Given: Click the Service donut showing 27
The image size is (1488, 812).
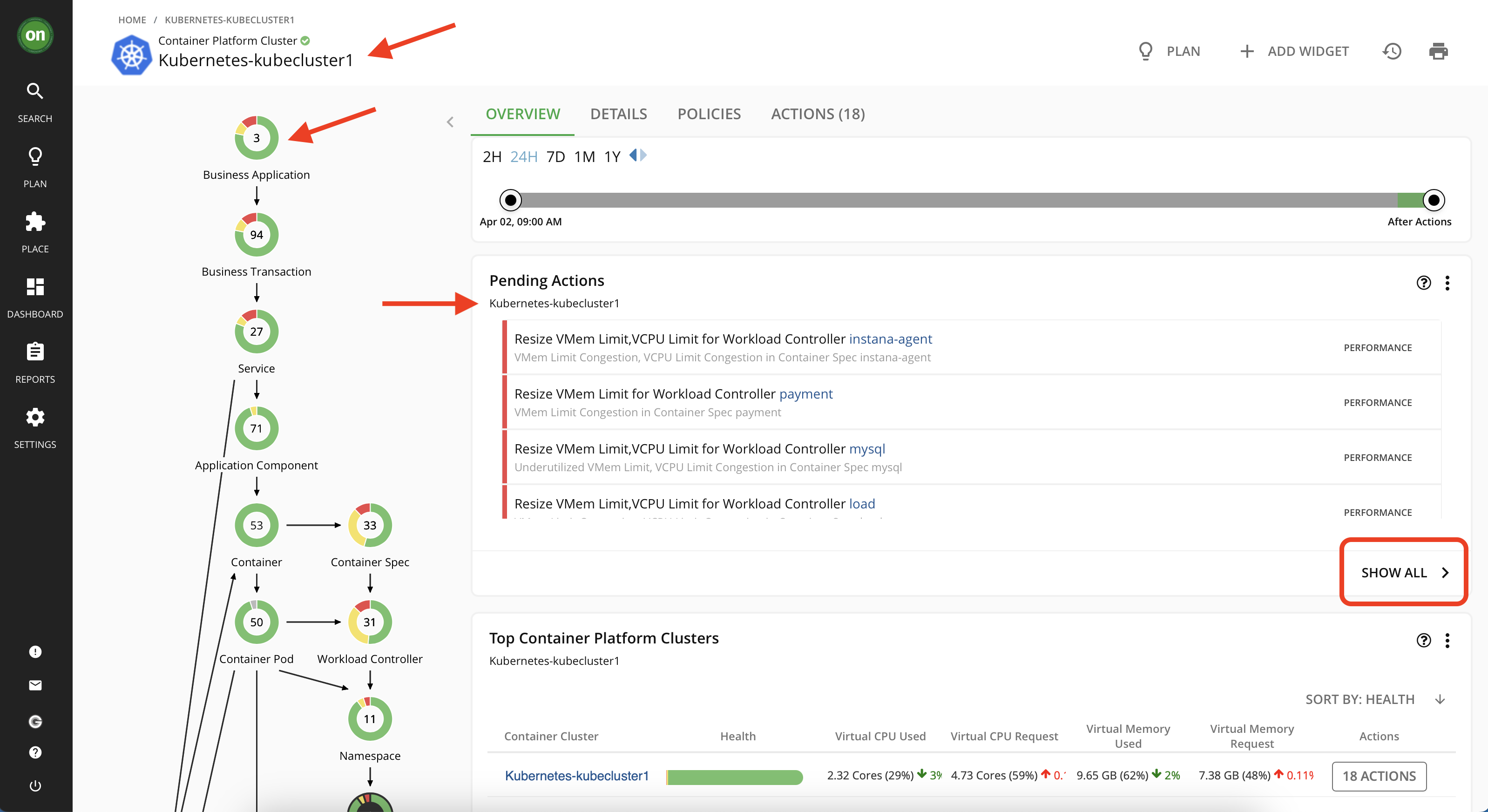Looking at the screenshot, I should (257, 332).
